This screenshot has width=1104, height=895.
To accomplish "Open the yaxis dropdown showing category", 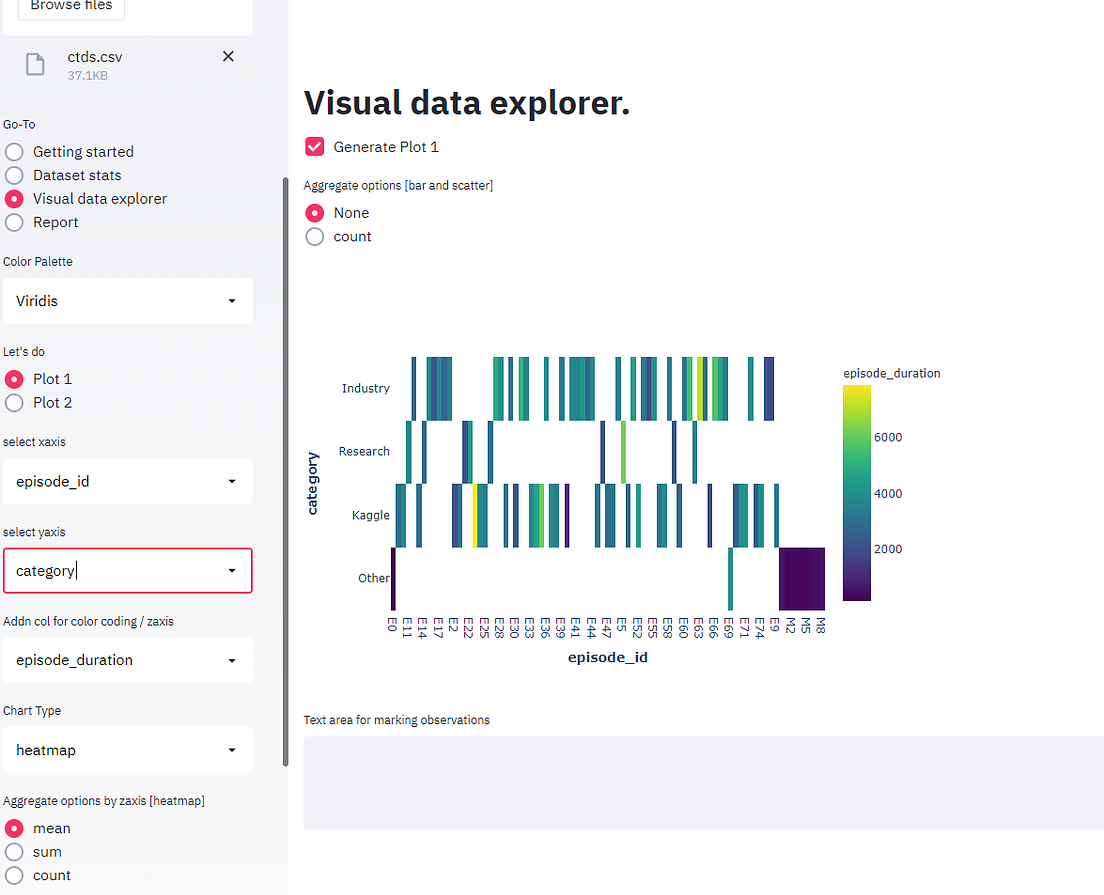I will (127, 570).
